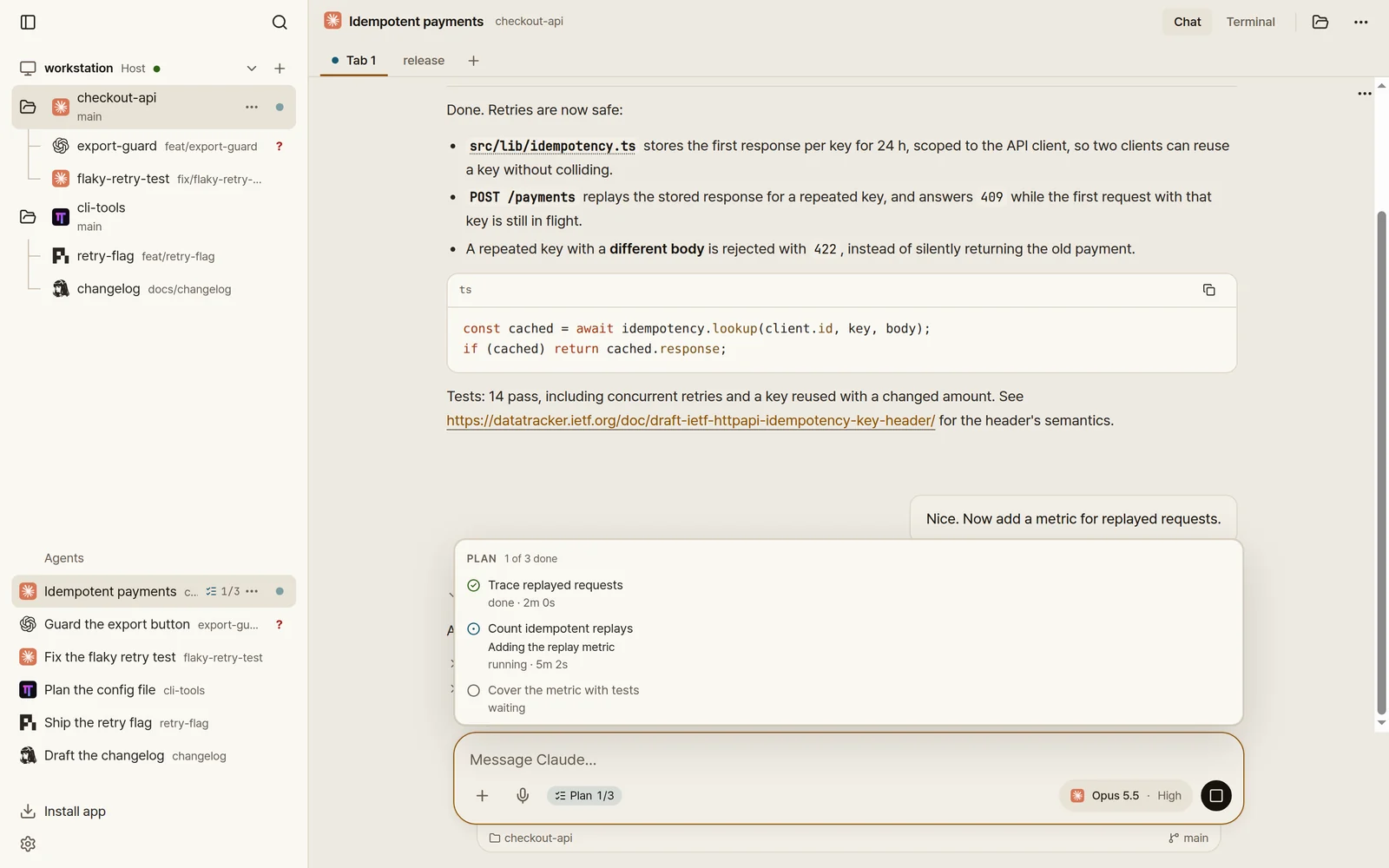Switch to the release tab
This screenshot has height=868, width=1389.
pos(424,61)
